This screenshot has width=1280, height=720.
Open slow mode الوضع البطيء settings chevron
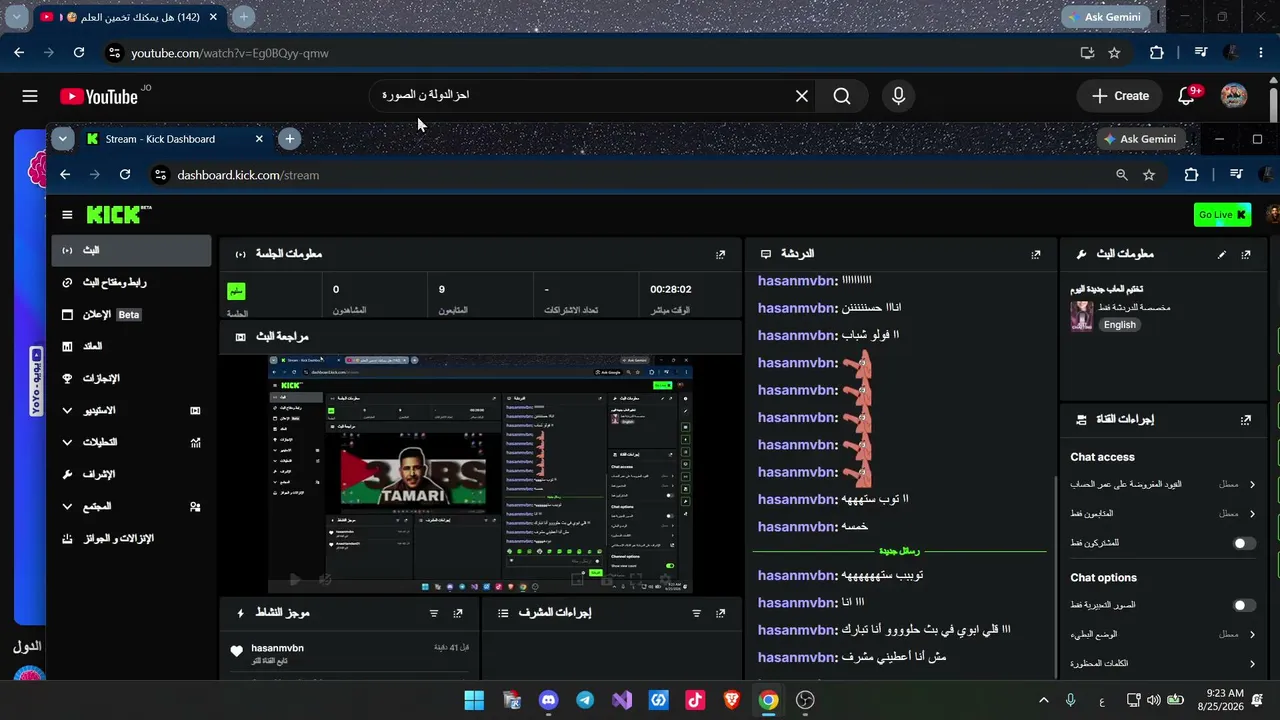click(x=1252, y=635)
